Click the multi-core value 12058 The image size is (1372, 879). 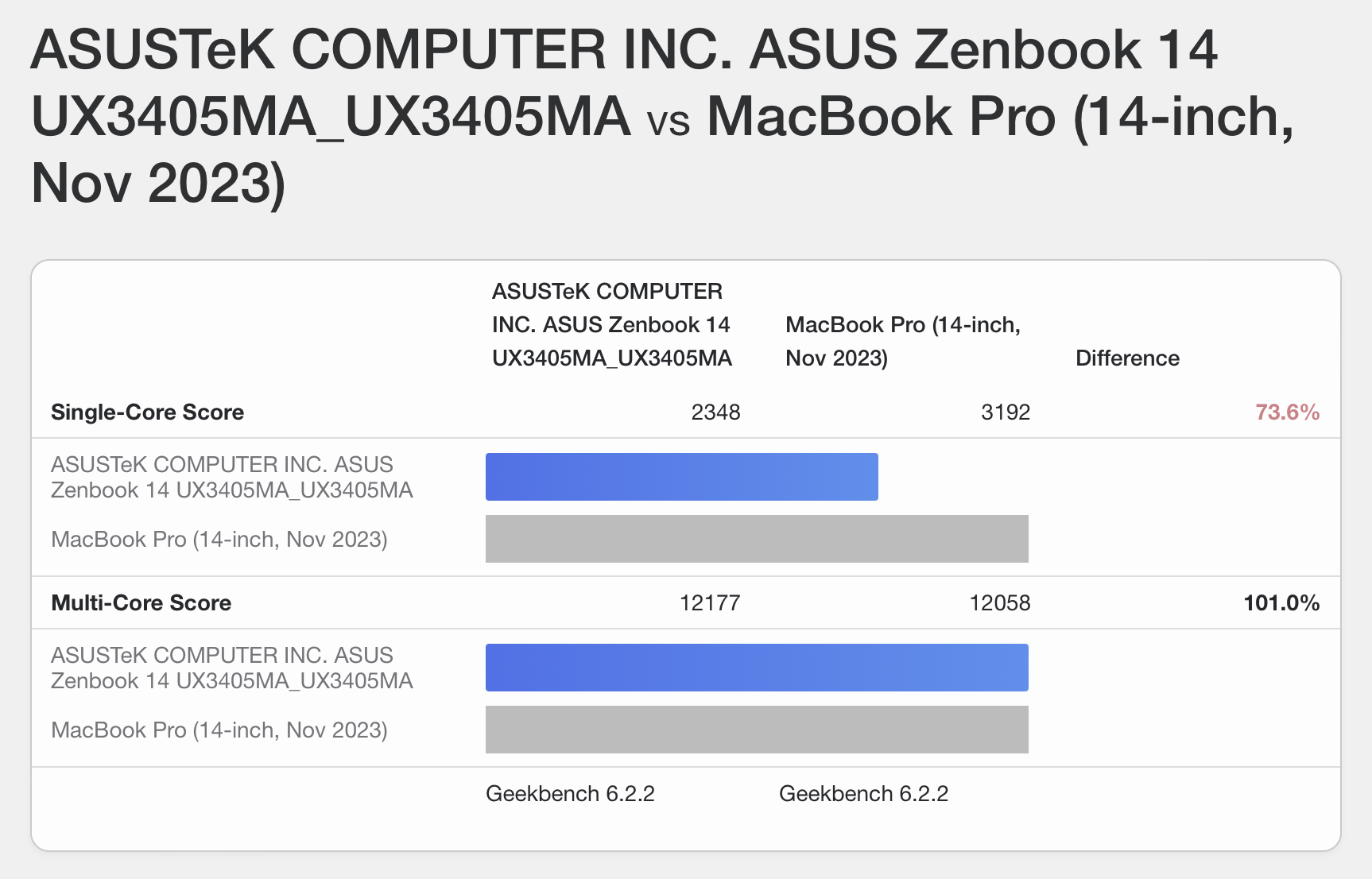1000,603
